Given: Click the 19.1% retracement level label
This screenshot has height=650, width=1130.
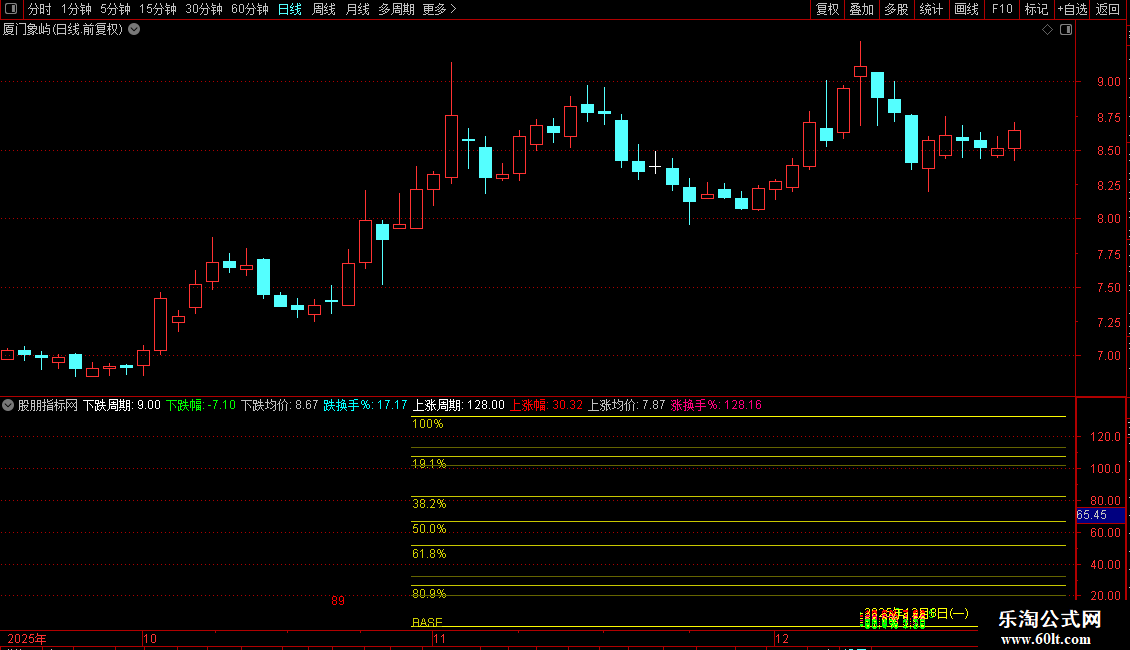Looking at the screenshot, I should pyautogui.click(x=429, y=463).
